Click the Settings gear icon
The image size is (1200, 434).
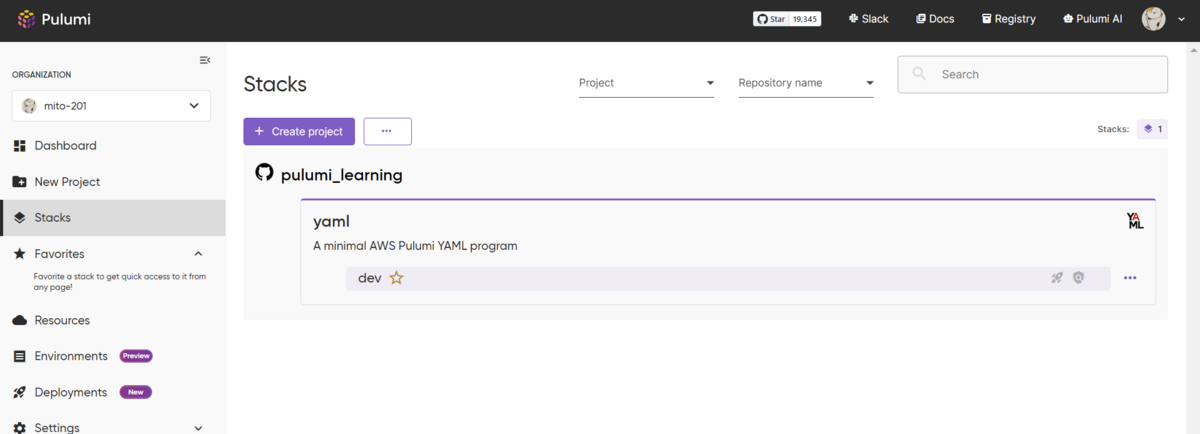(x=19, y=428)
